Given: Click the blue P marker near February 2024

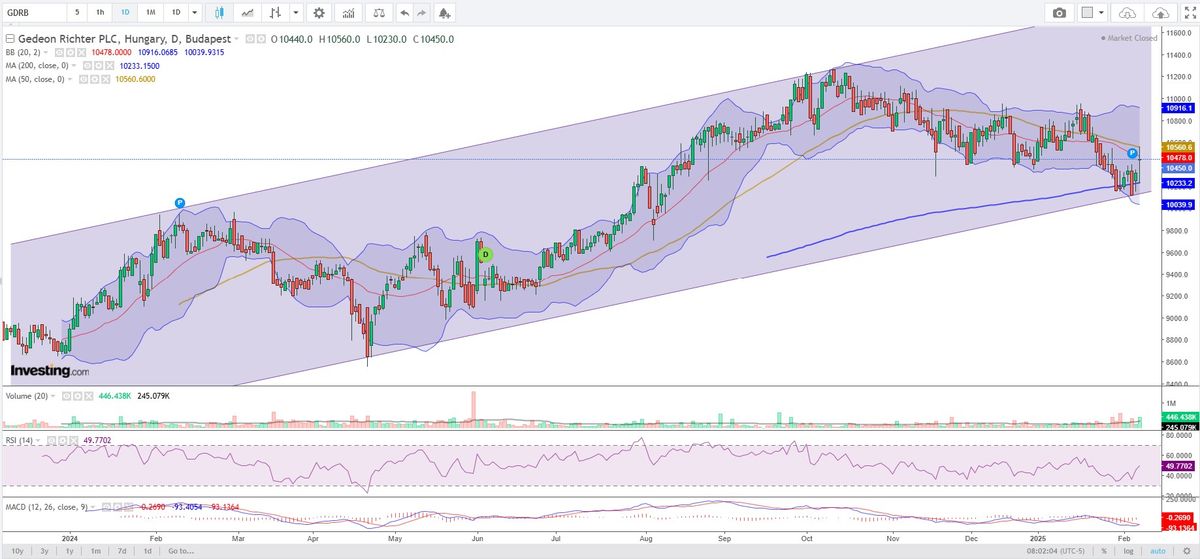Looking at the screenshot, I should 179,202.
